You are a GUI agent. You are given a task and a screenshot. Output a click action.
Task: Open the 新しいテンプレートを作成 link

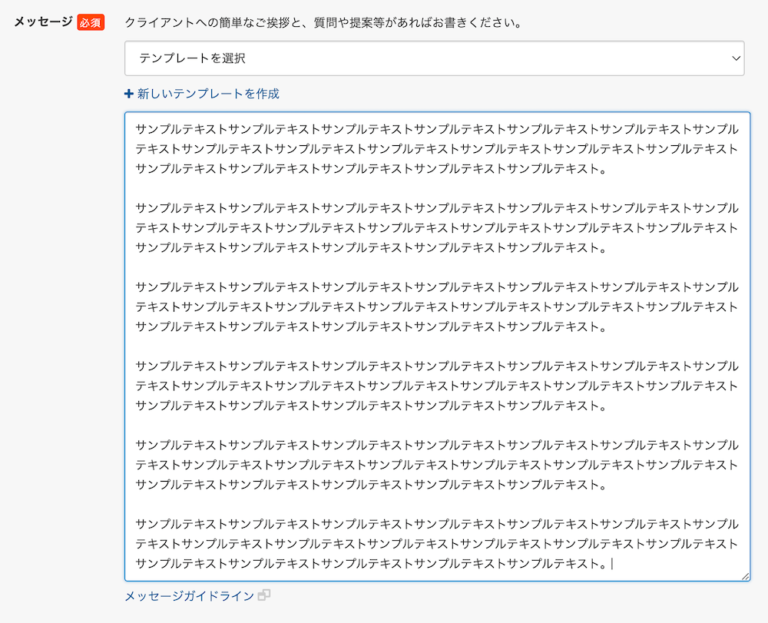(208, 94)
